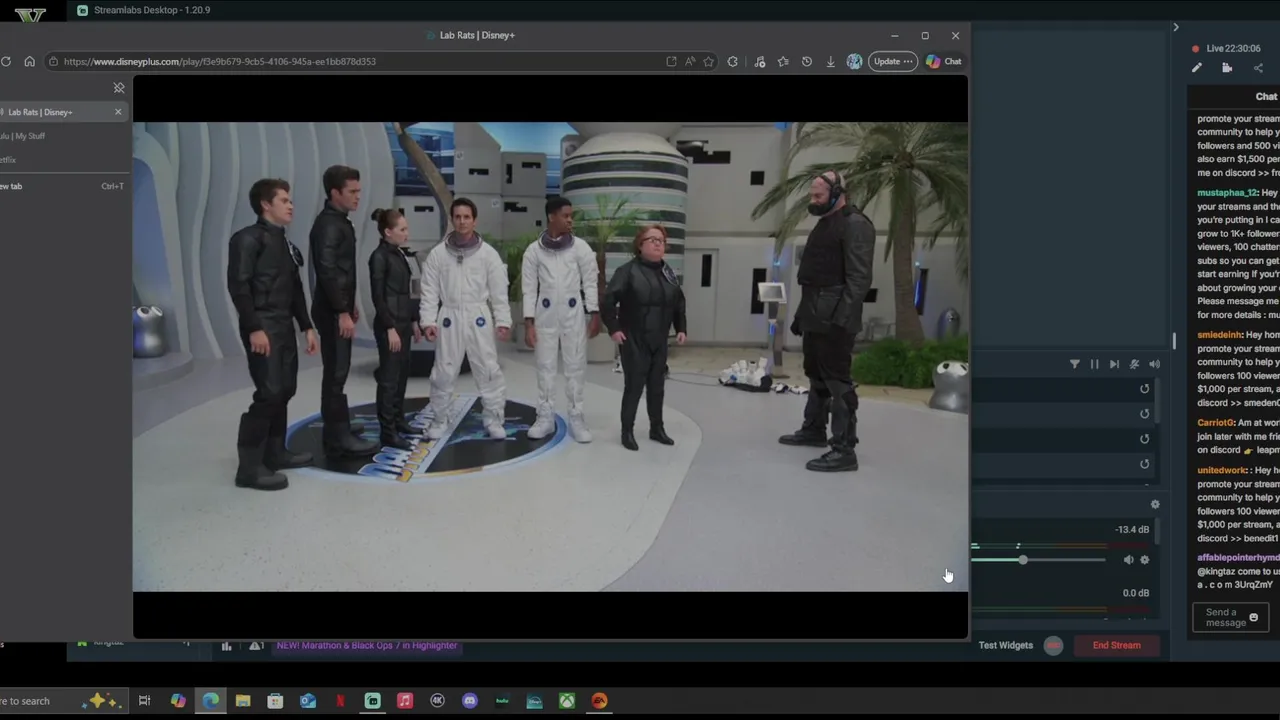Screen dimensions: 1280x720
Task: Open Xbox app from the taskbar
Action: tap(567, 701)
